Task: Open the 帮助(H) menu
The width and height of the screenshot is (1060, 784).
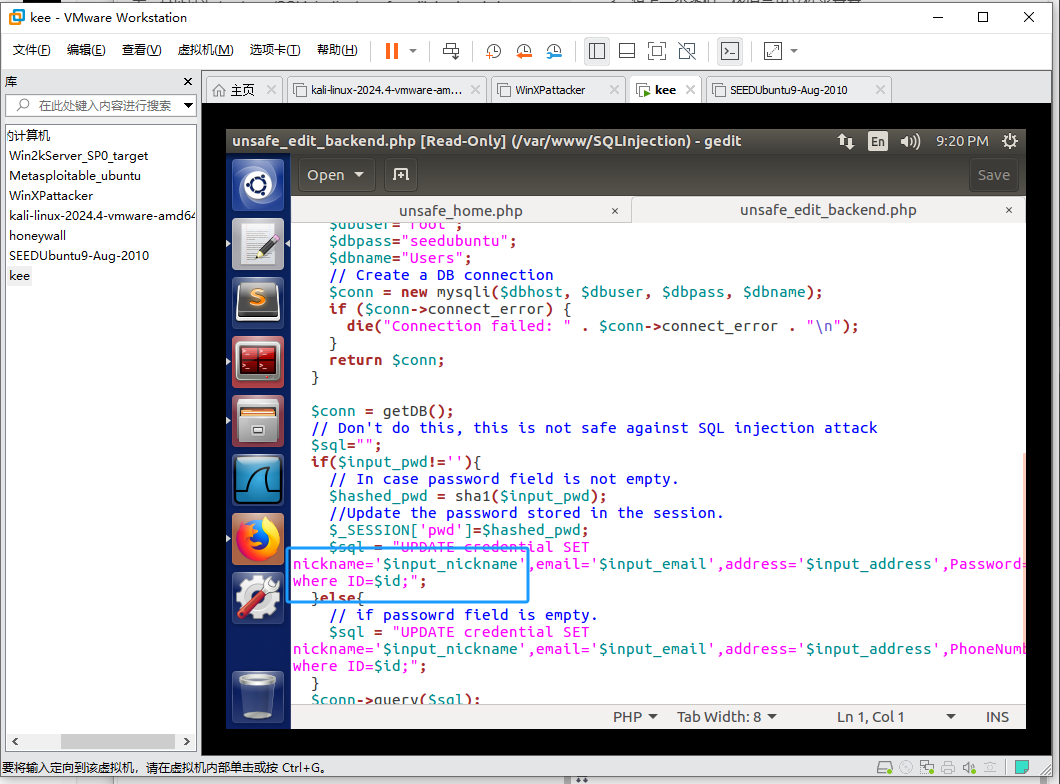Action: coord(337,50)
